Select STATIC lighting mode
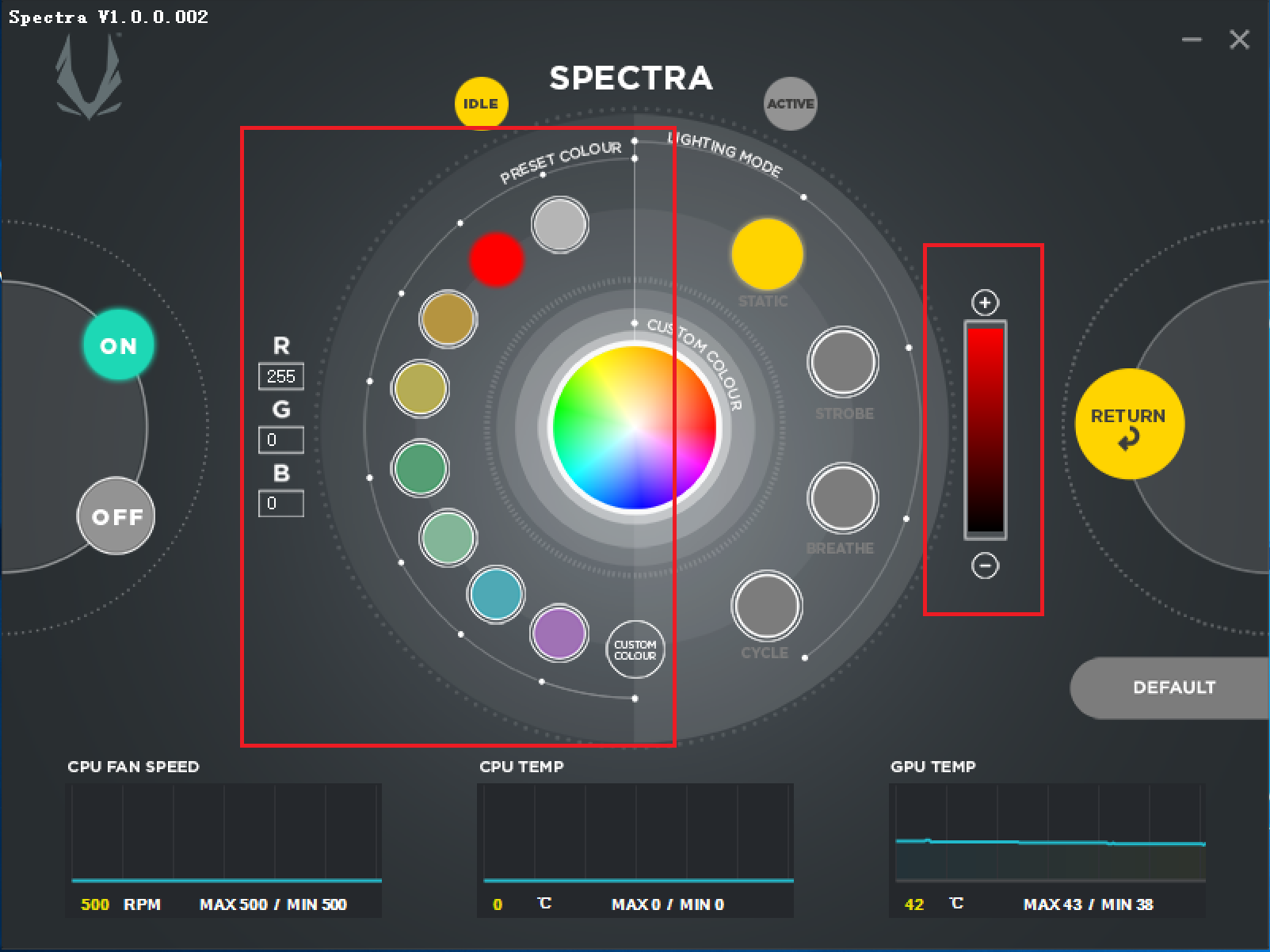1270x952 pixels. [x=767, y=255]
